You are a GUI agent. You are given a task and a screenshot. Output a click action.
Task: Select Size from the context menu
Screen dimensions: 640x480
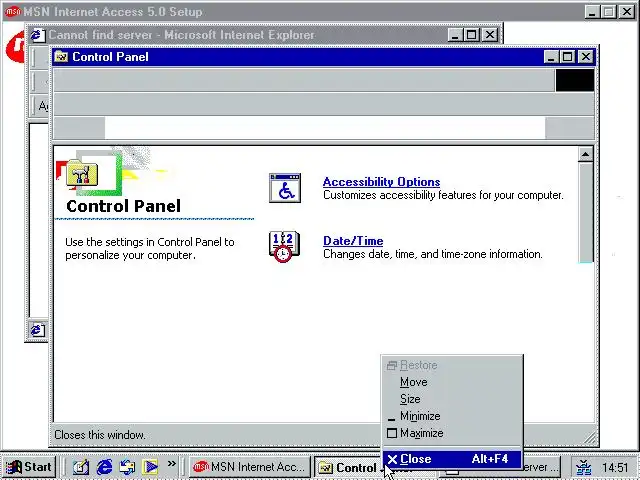452,399
